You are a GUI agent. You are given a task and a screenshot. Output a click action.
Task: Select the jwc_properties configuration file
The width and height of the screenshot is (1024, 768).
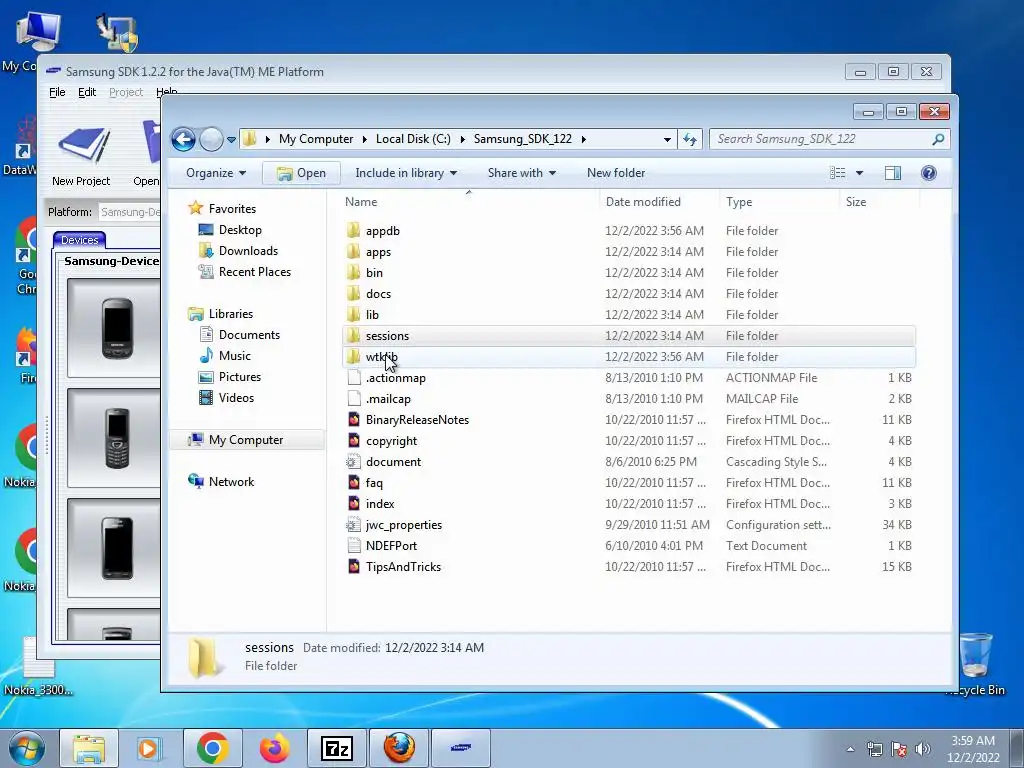click(628, 525)
